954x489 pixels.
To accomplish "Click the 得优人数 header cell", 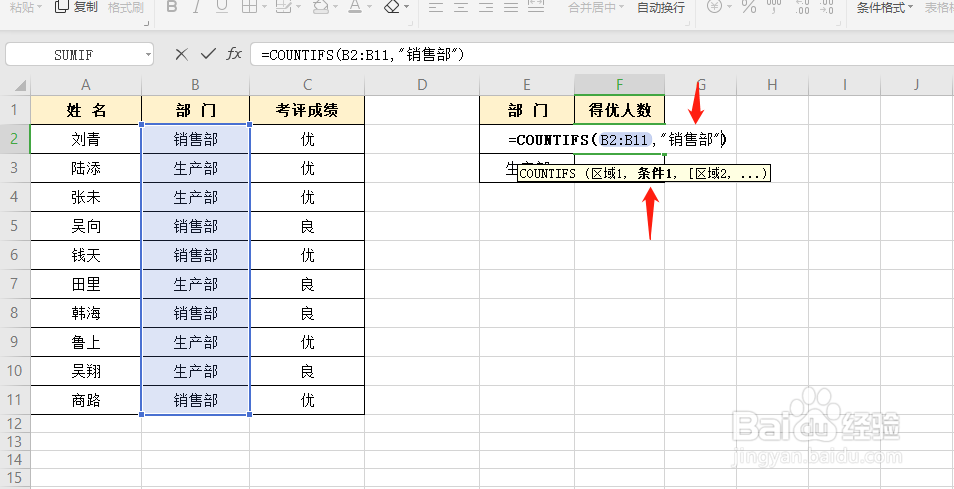I will pyautogui.click(x=619, y=110).
